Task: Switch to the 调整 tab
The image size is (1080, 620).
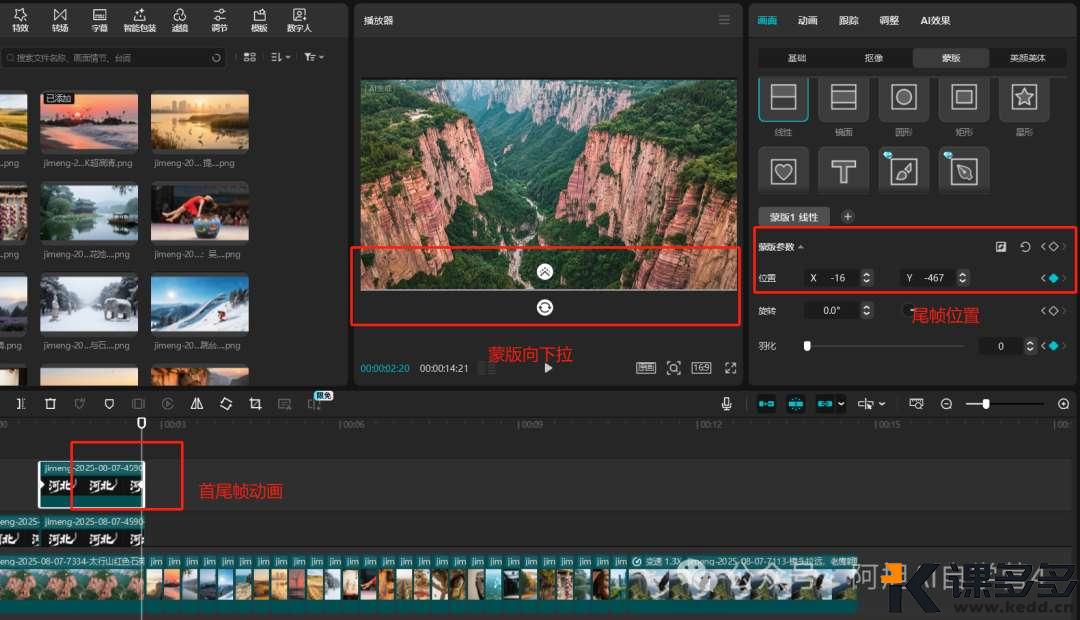Action: coord(889,21)
